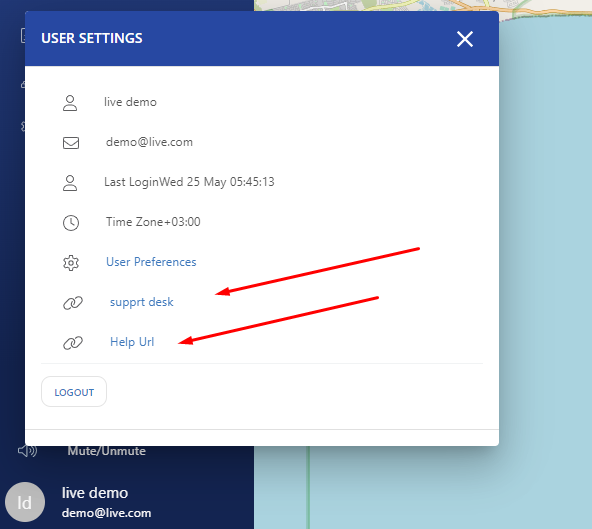
Task: Click the envelope email icon
Action: coord(71,143)
